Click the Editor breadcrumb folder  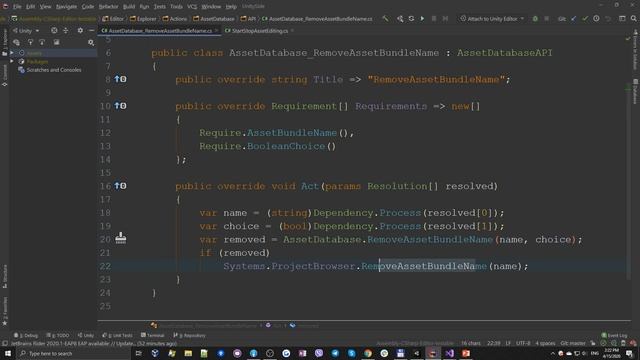113,19
